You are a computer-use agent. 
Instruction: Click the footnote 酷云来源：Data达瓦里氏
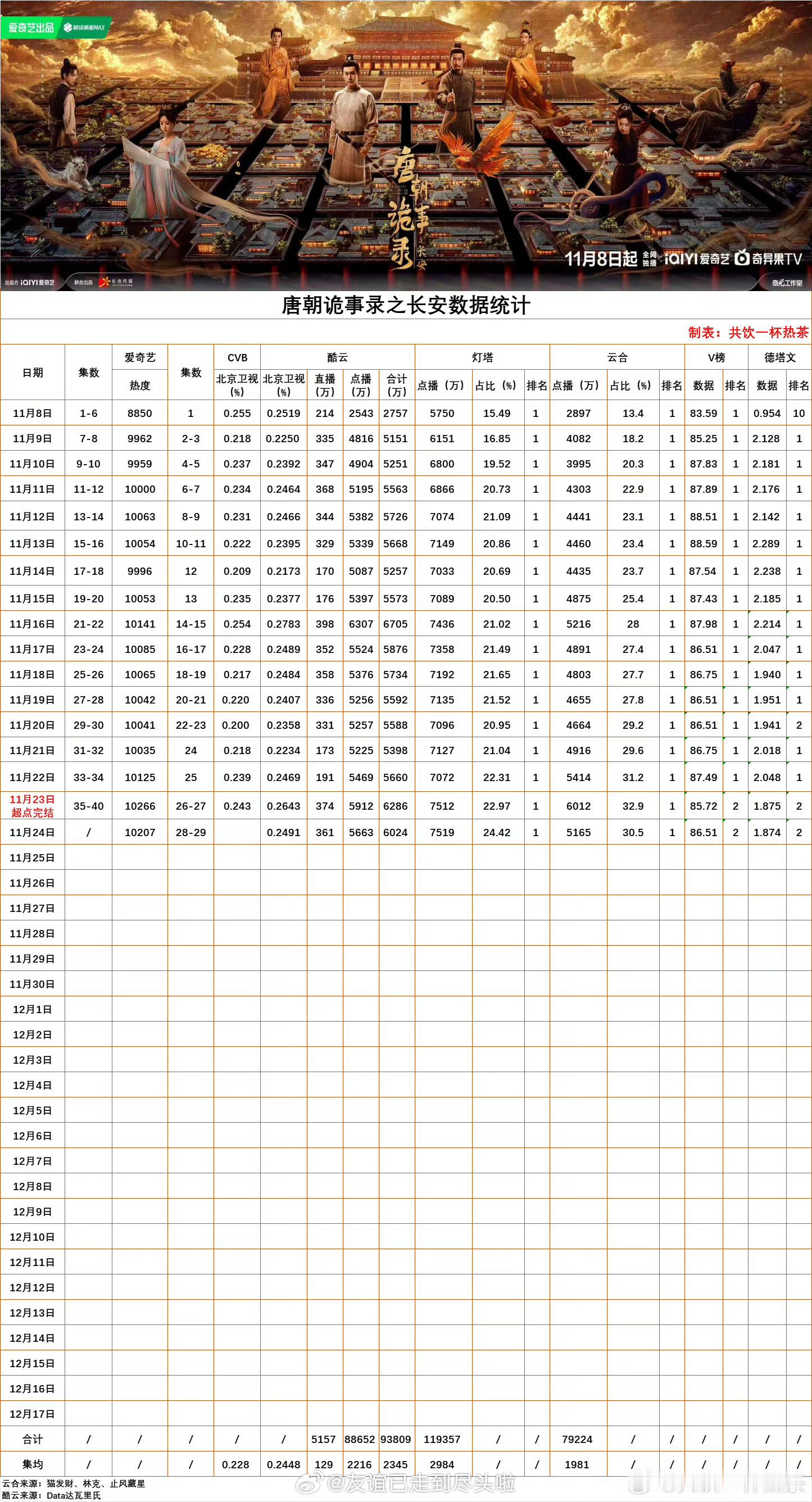(51, 1495)
